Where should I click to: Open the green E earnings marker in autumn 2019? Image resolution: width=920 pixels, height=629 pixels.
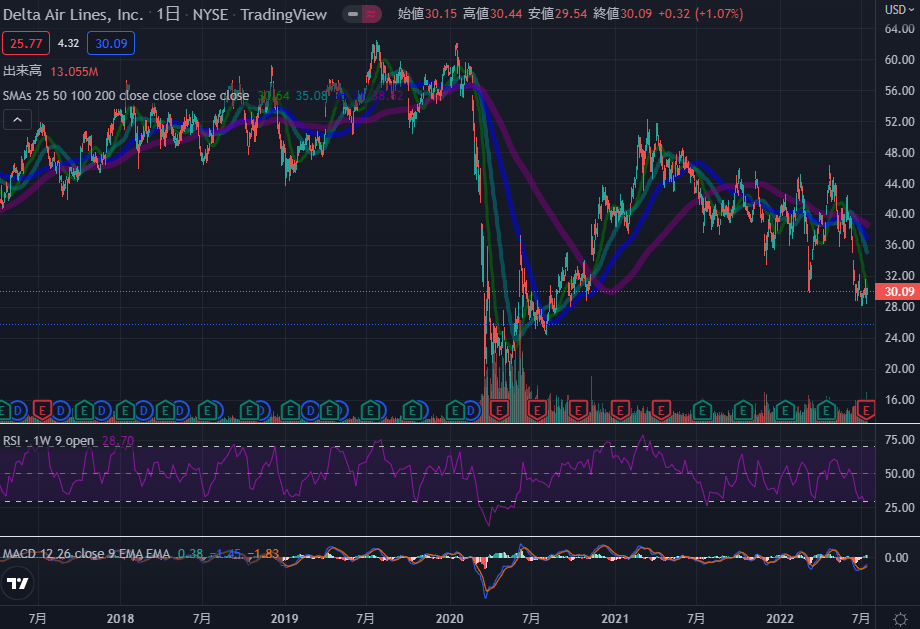point(412,410)
